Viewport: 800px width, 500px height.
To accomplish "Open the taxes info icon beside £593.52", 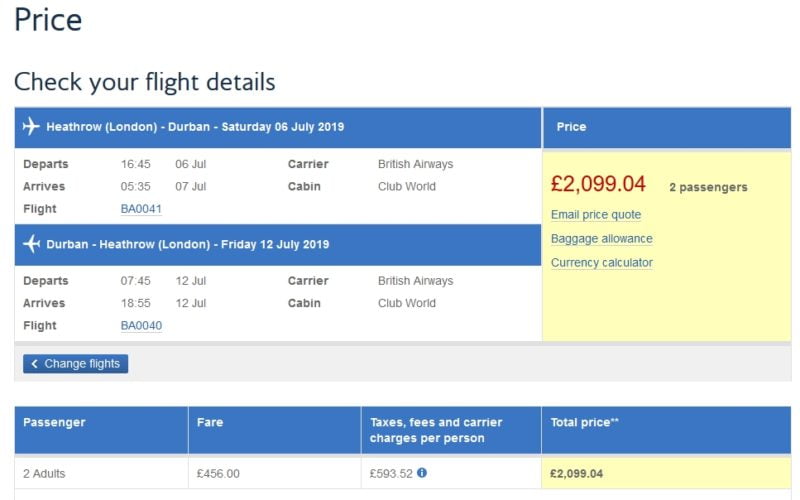I will pos(422,472).
